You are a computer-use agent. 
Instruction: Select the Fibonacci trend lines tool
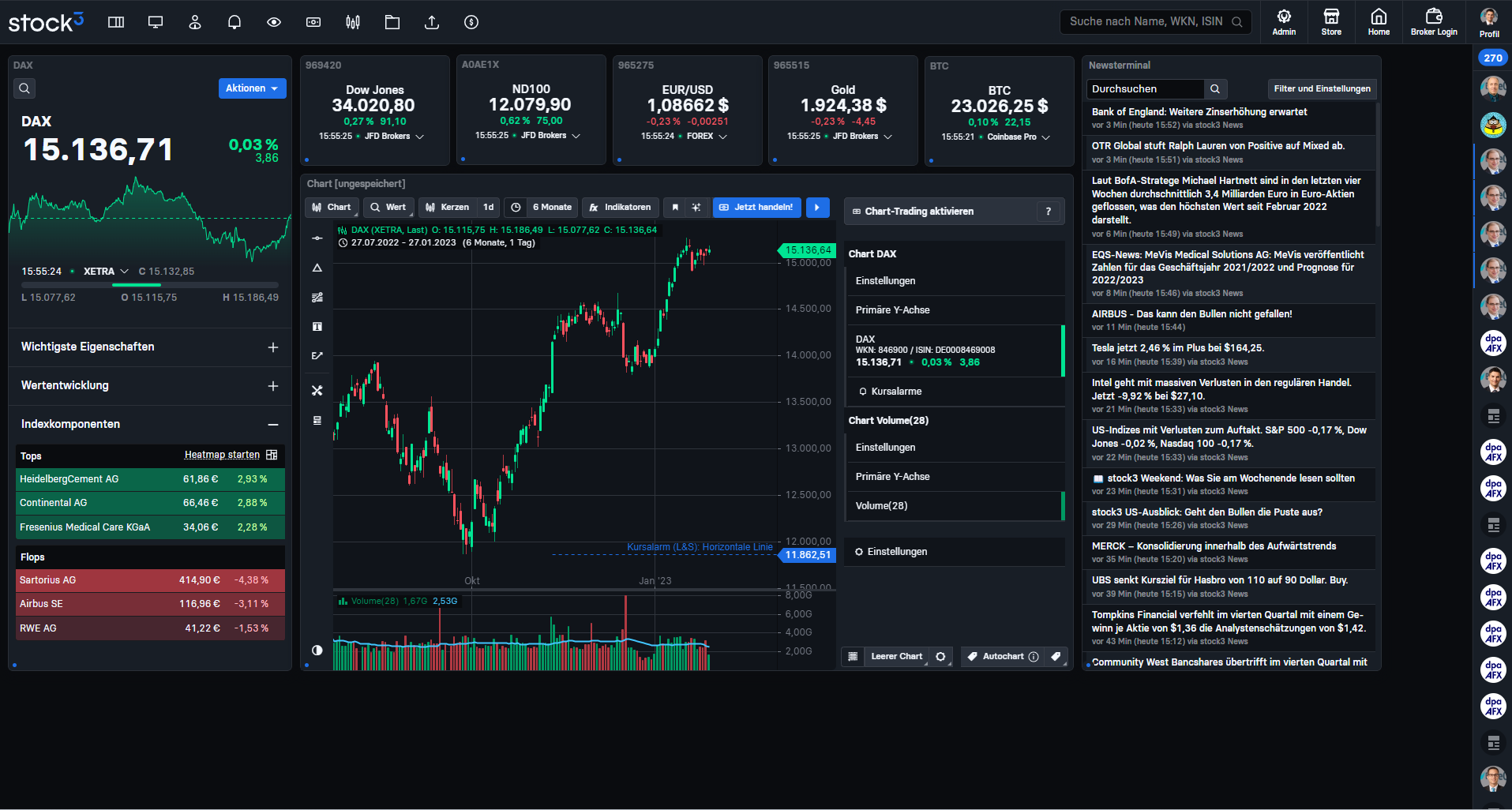[x=317, y=297]
